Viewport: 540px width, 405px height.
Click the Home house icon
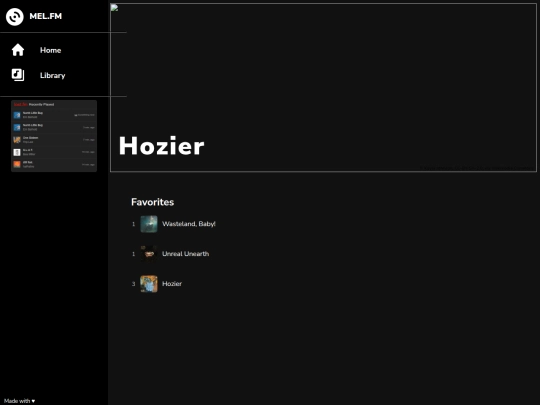click(18, 50)
